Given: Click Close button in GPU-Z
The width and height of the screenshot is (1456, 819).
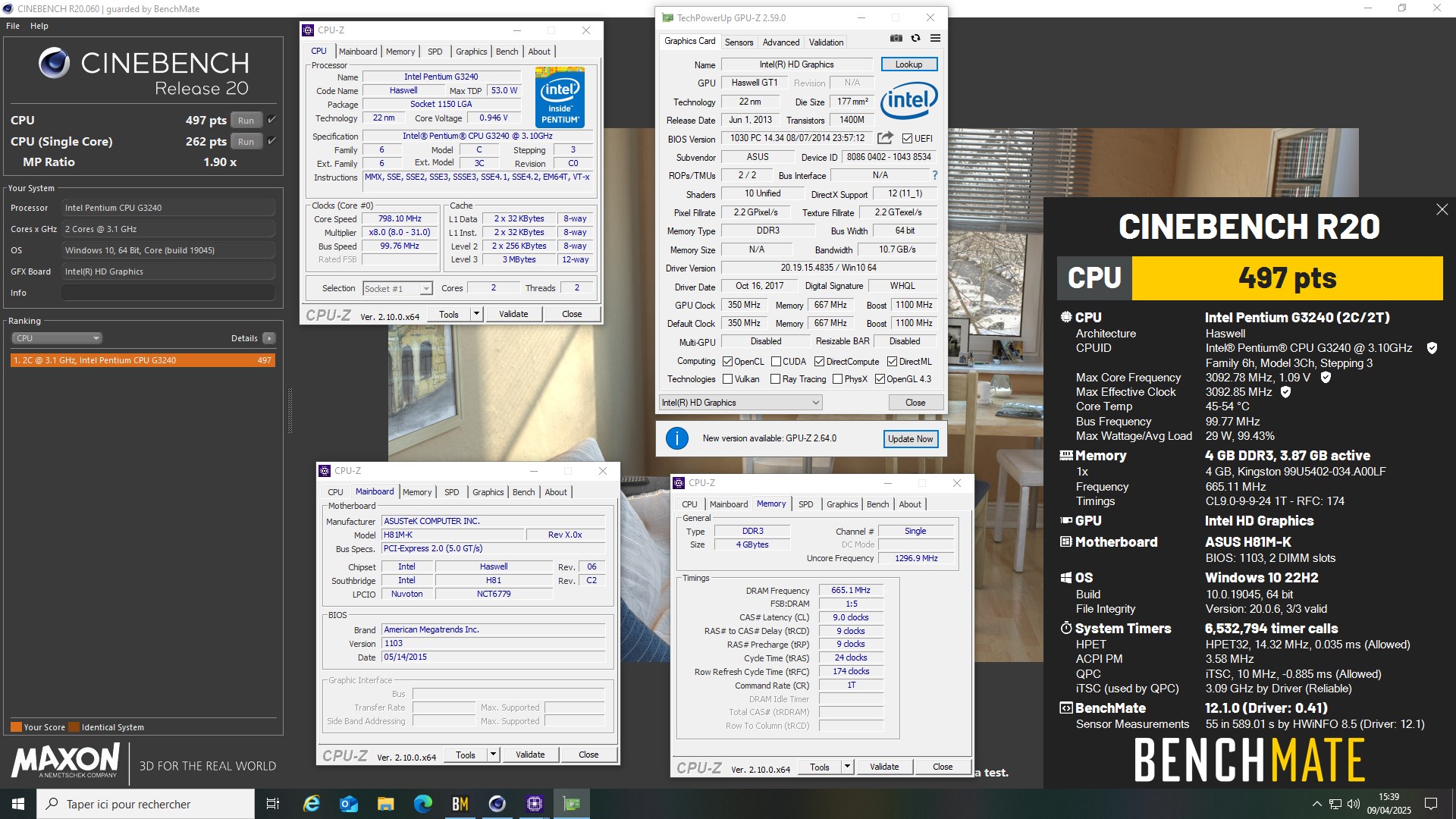Looking at the screenshot, I should click(915, 403).
